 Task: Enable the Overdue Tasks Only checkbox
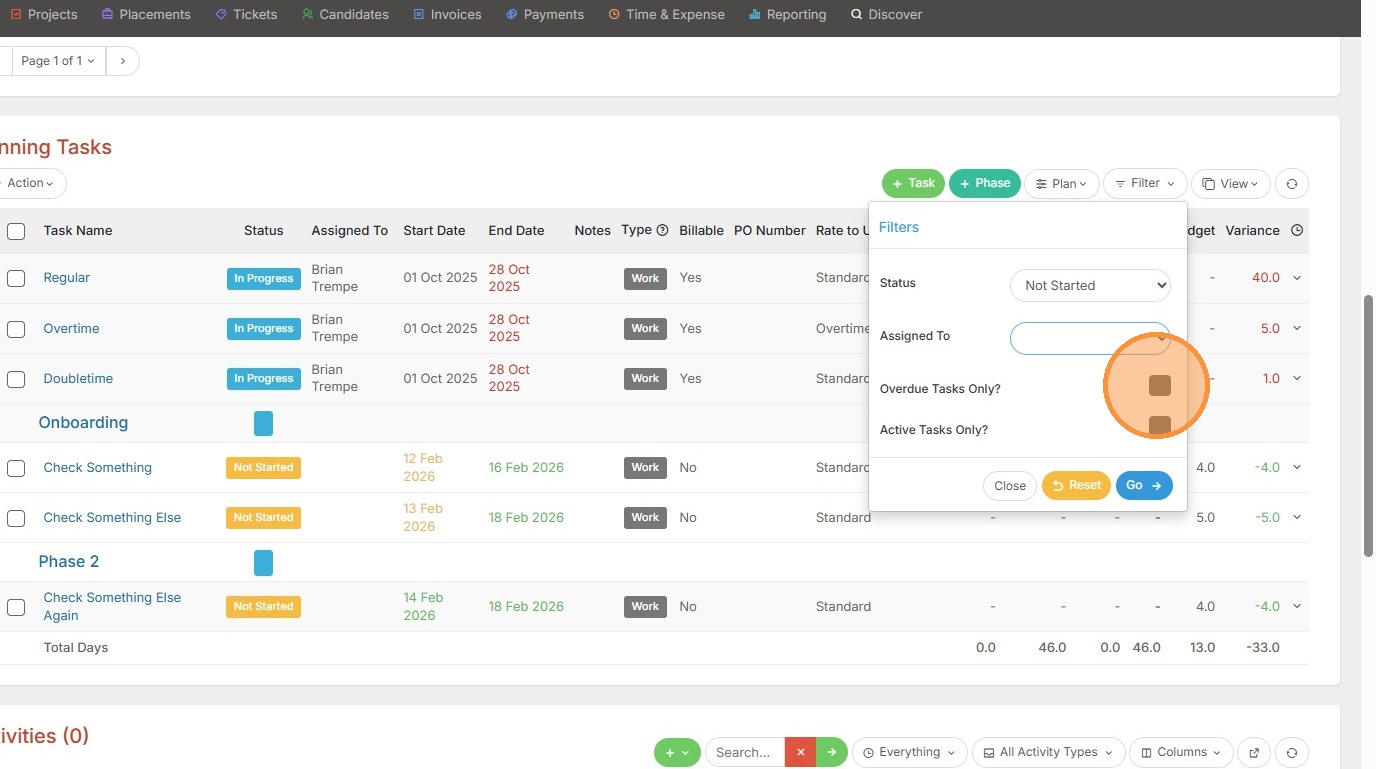click(1160, 386)
